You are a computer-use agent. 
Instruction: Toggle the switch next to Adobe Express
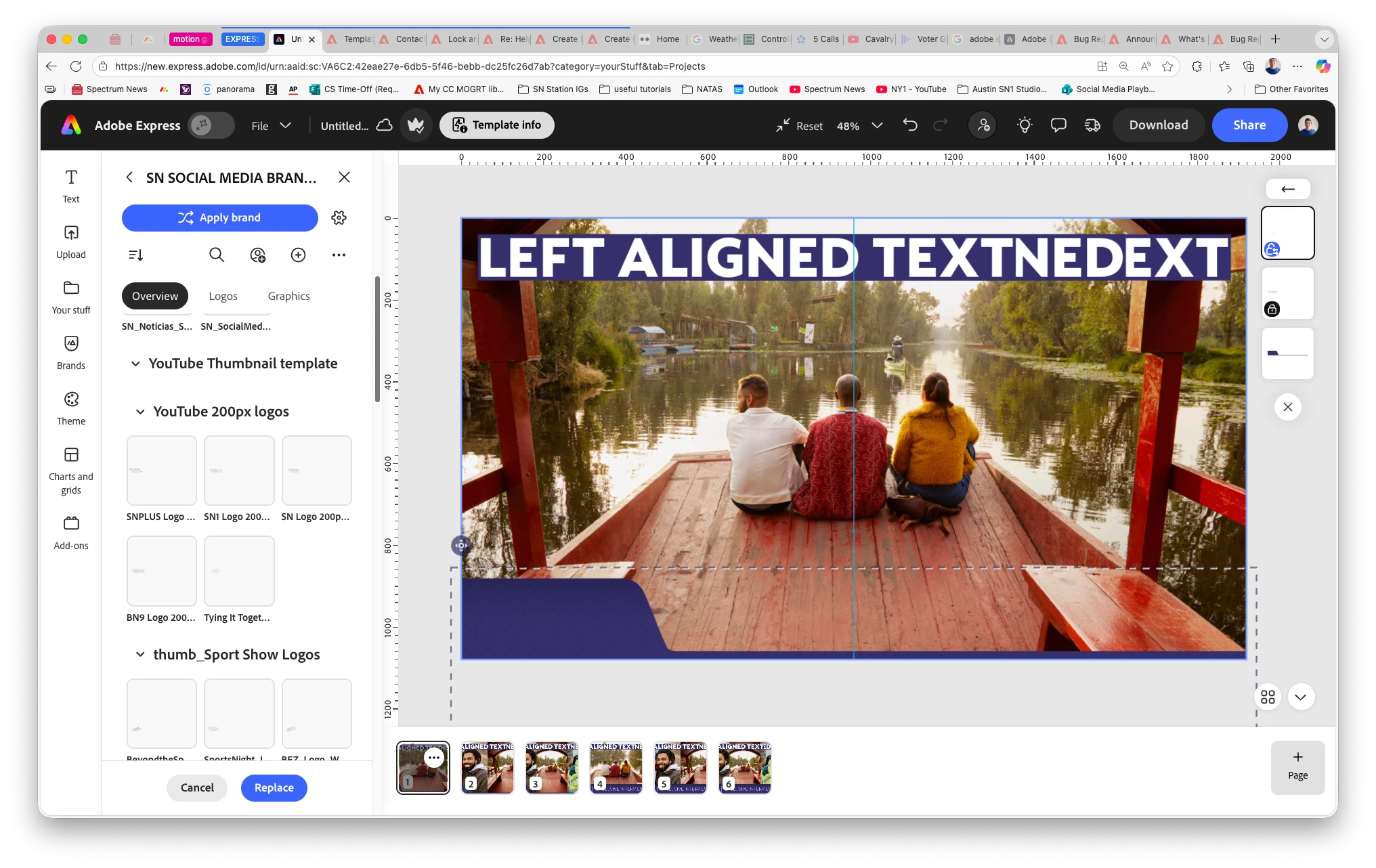pos(211,125)
